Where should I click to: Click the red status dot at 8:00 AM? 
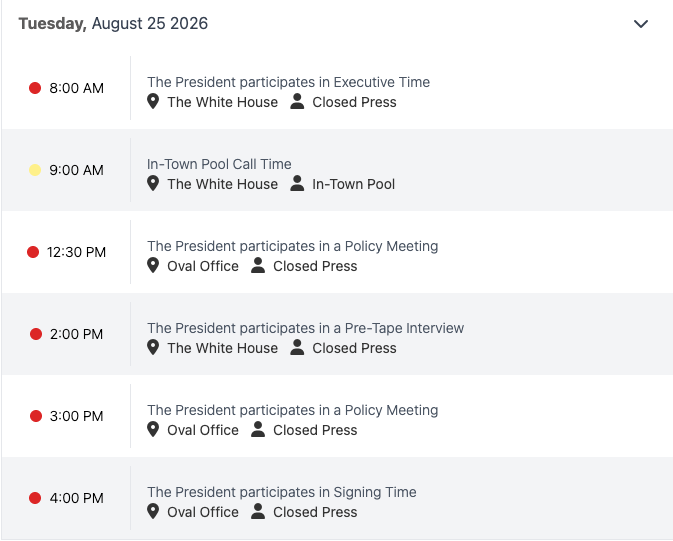[35, 88]
